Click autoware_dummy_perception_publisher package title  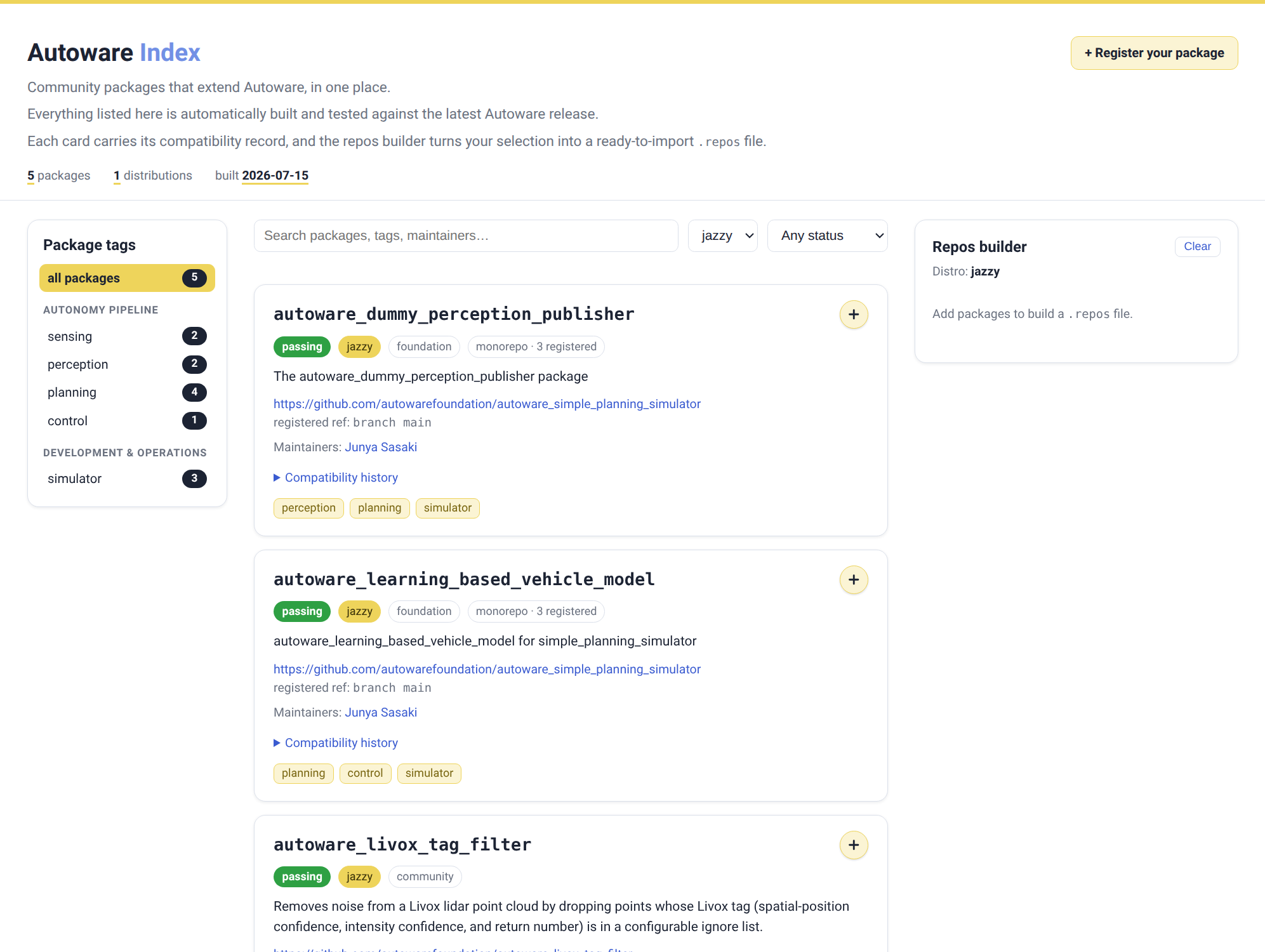[x=454, y=314]
